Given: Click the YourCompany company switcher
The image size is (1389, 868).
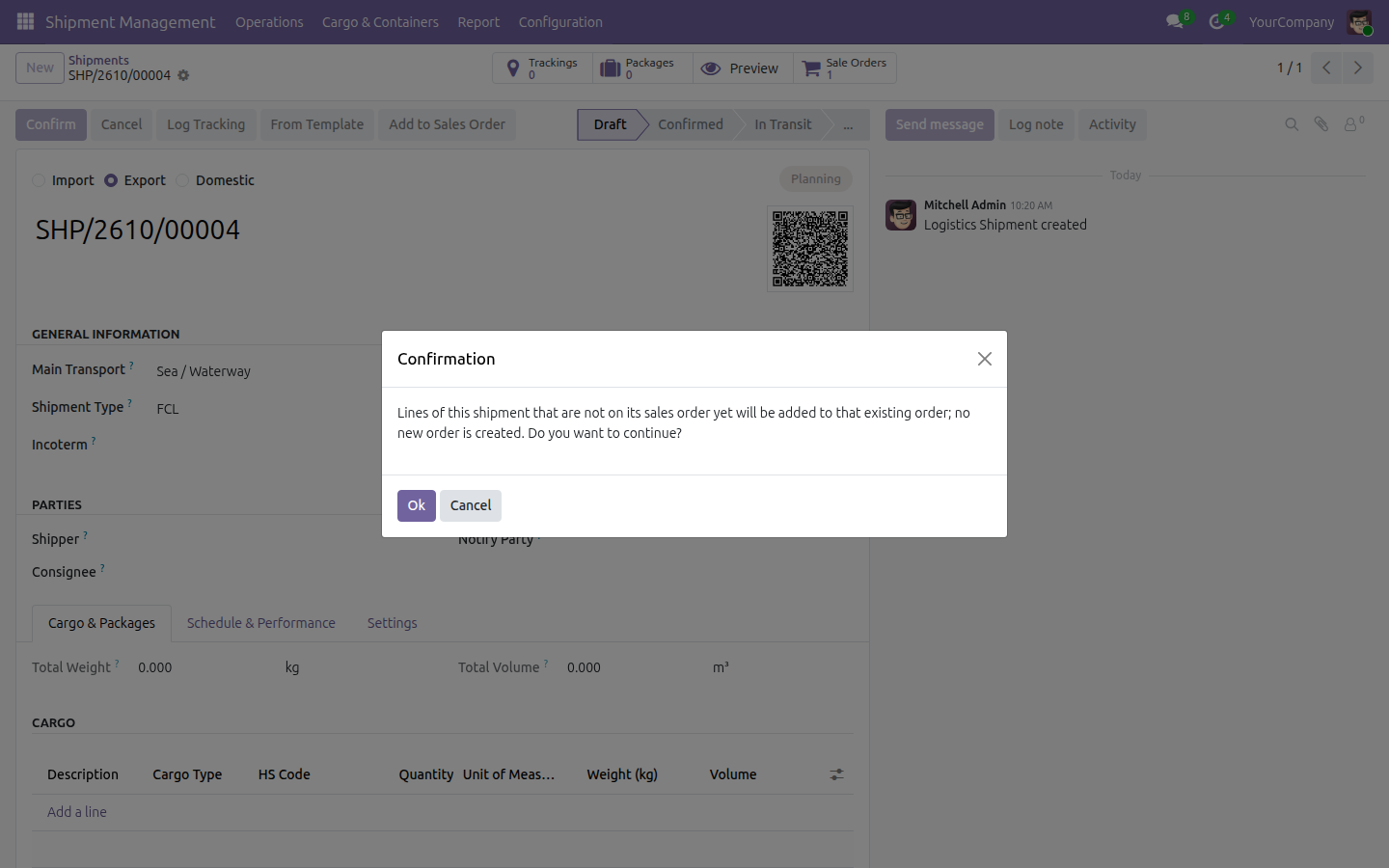Looking at the screenshot, I should 1292,22.
